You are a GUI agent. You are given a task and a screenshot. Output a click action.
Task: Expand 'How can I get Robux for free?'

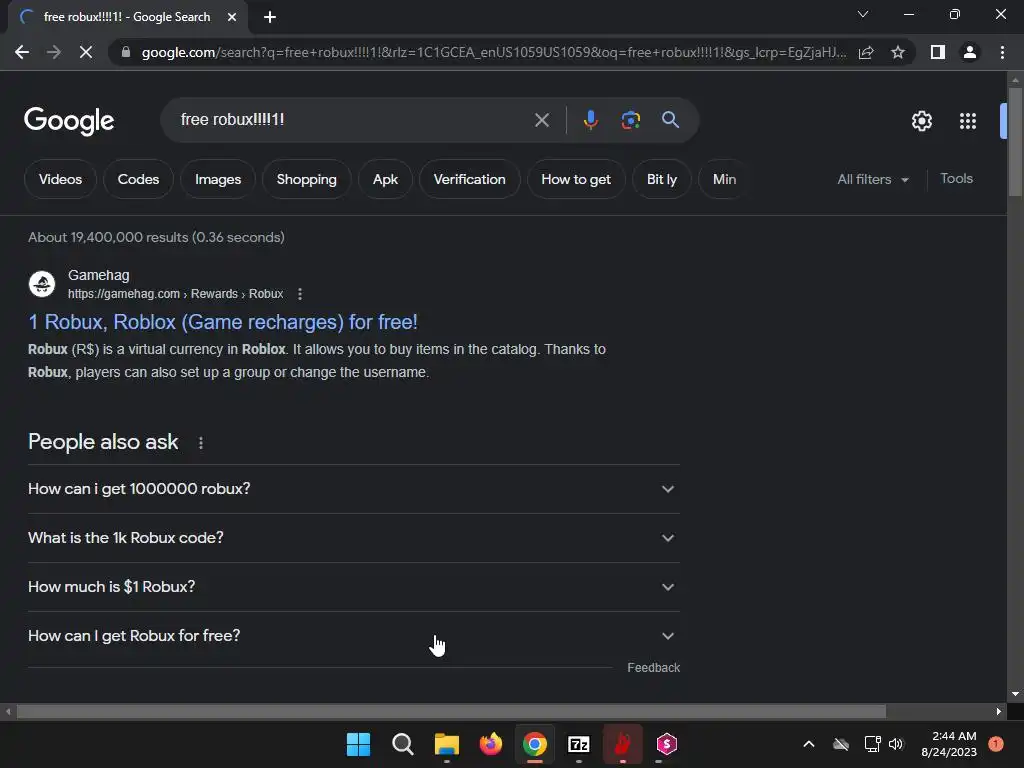(353, 636)
